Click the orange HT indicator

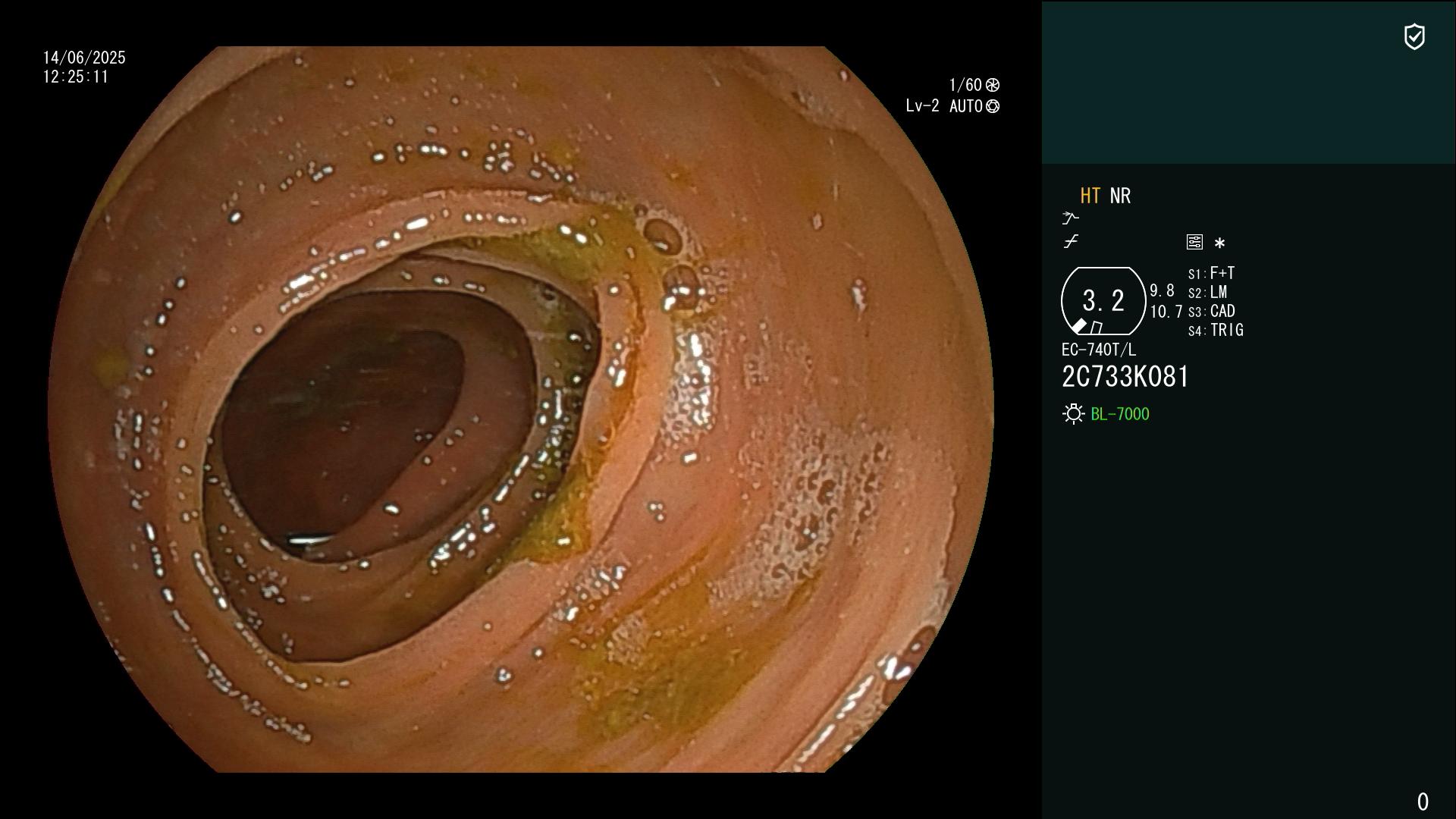[x=1090, y=196]
